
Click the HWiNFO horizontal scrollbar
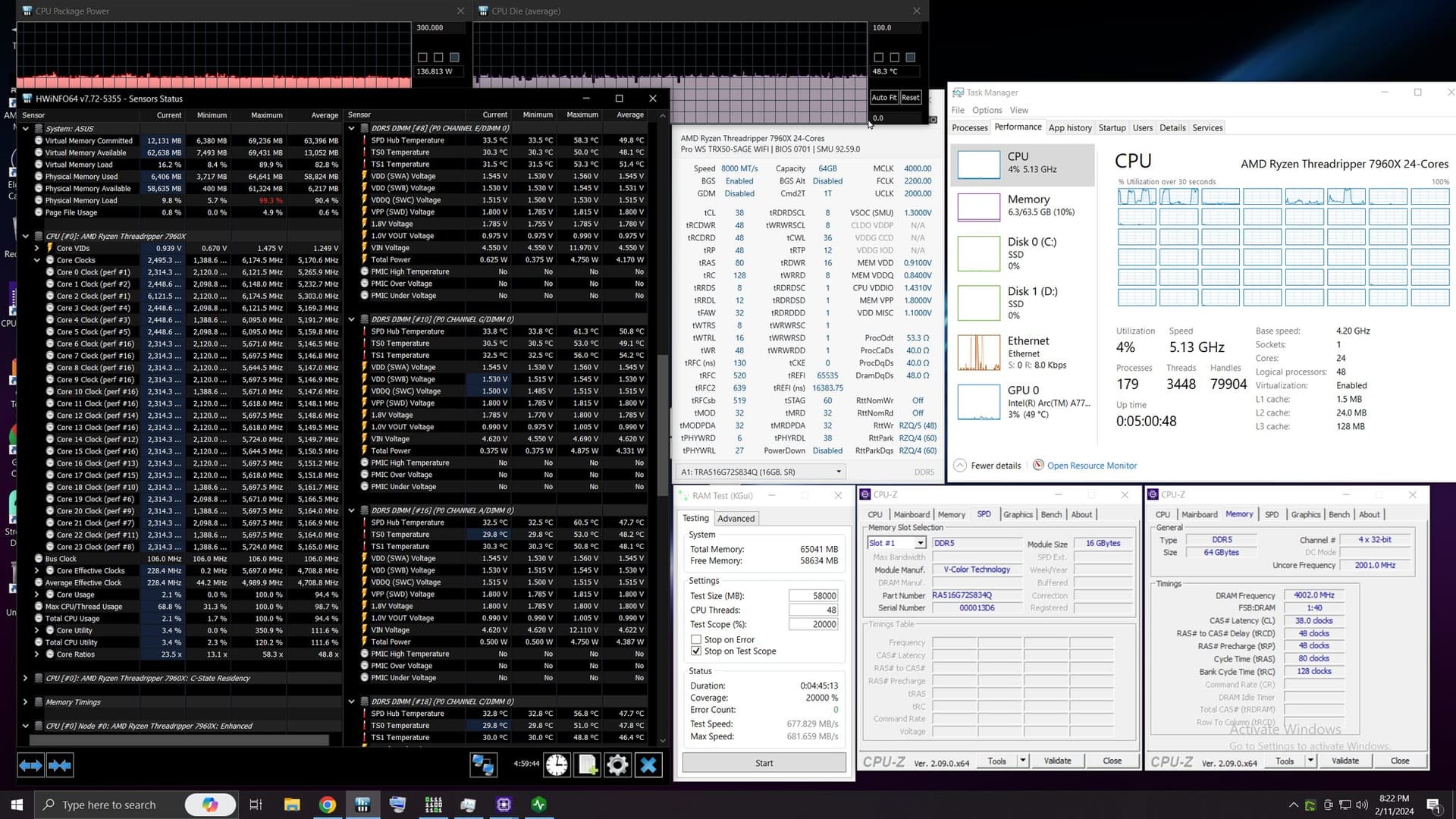point(179,739)
